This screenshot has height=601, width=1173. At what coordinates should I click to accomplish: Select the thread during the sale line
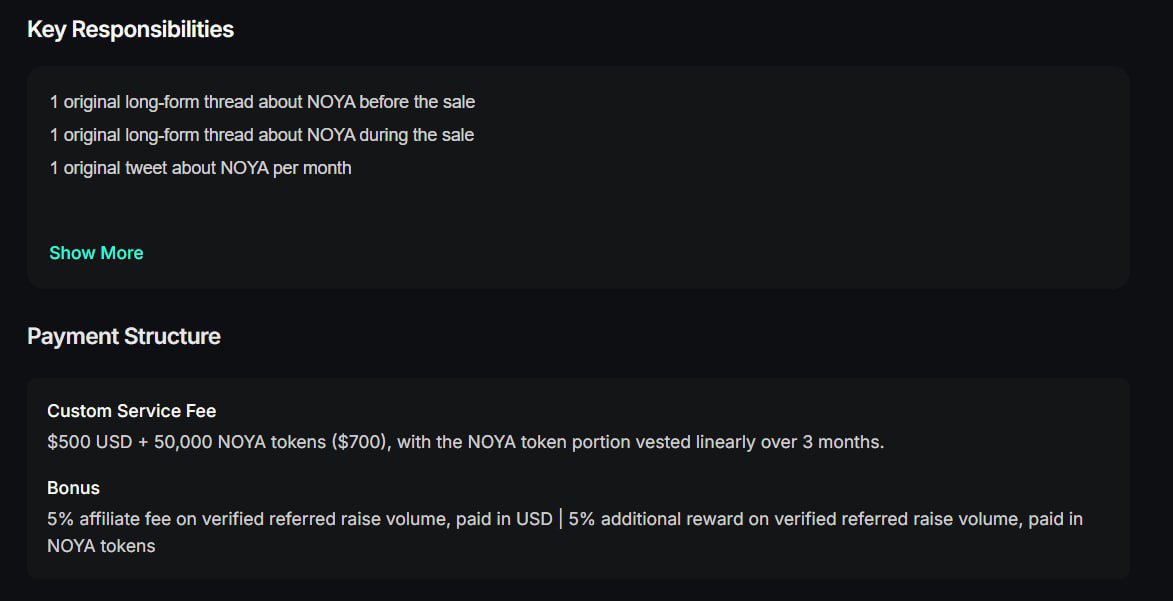[262, 135]
